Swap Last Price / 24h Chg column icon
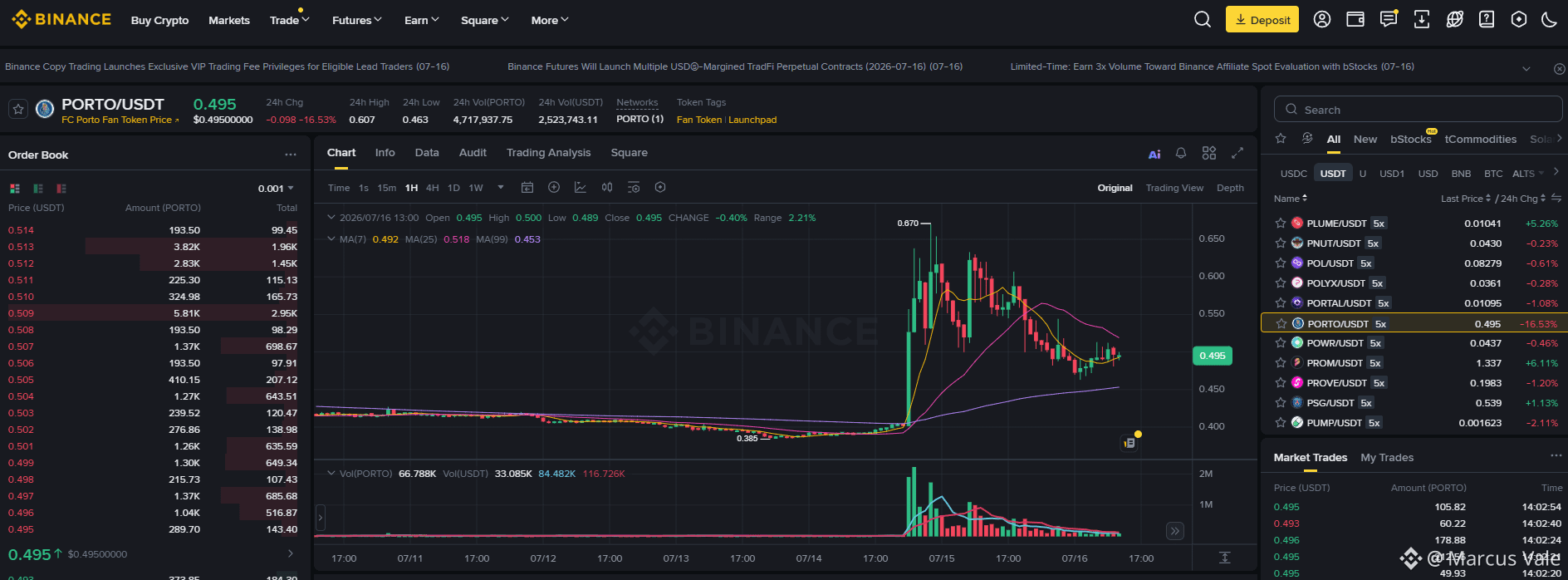 1556,198
